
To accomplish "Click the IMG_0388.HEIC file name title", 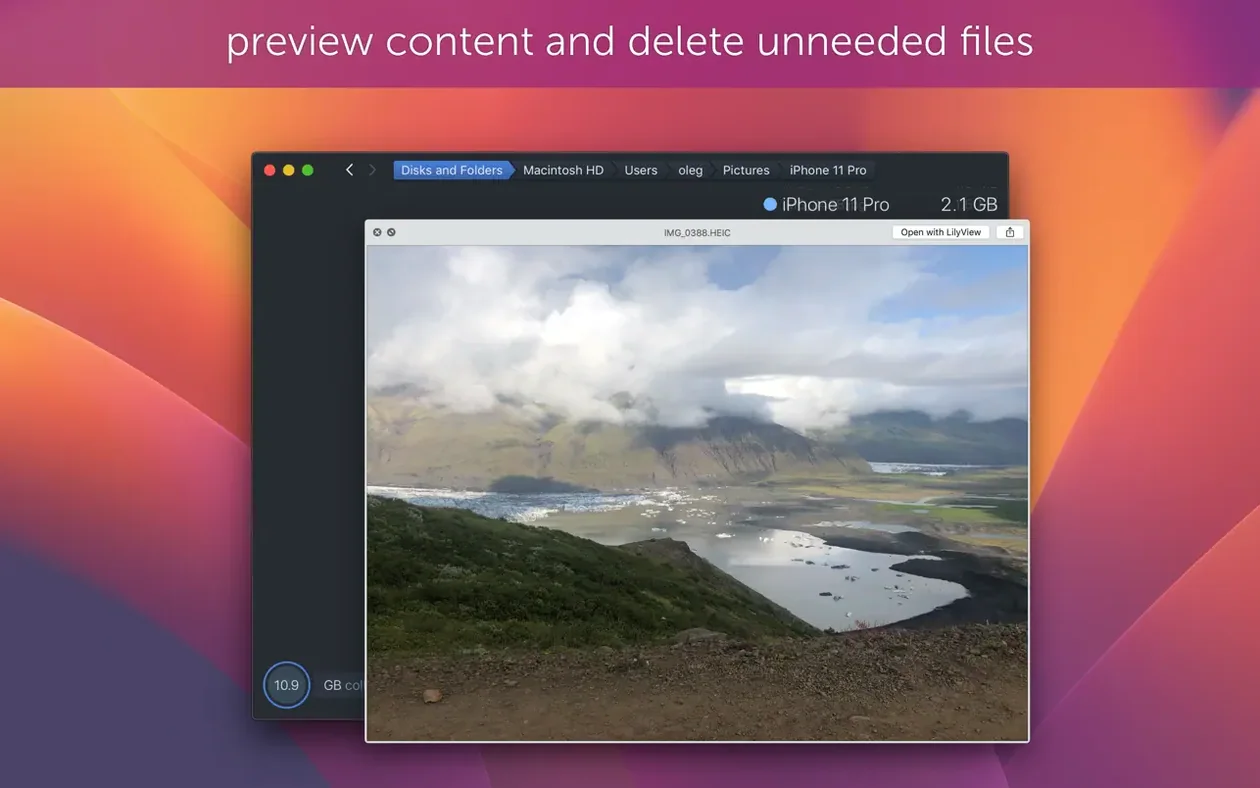I will [697, 233].
